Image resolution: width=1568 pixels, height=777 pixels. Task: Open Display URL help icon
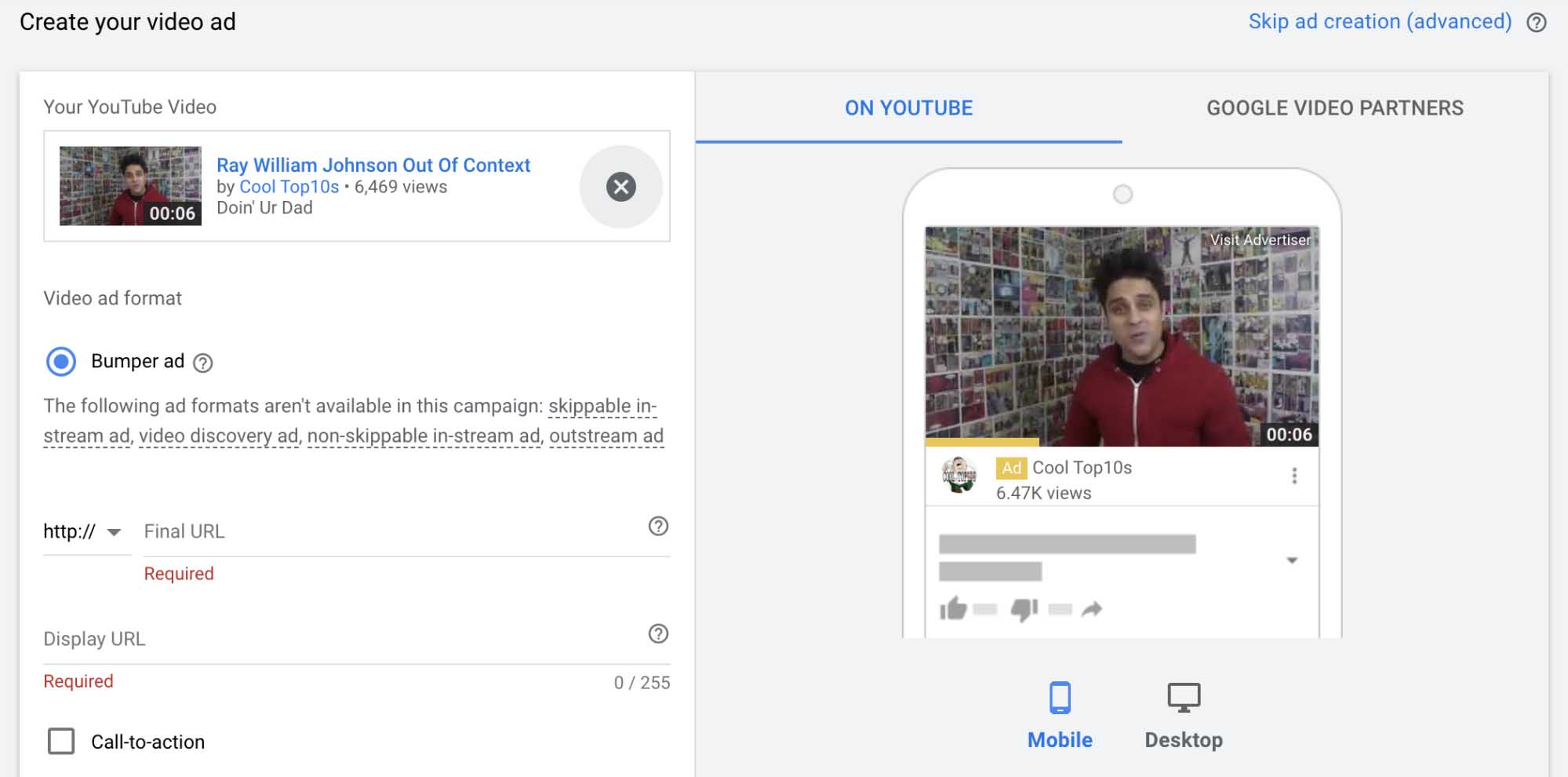tap(658, 634)
